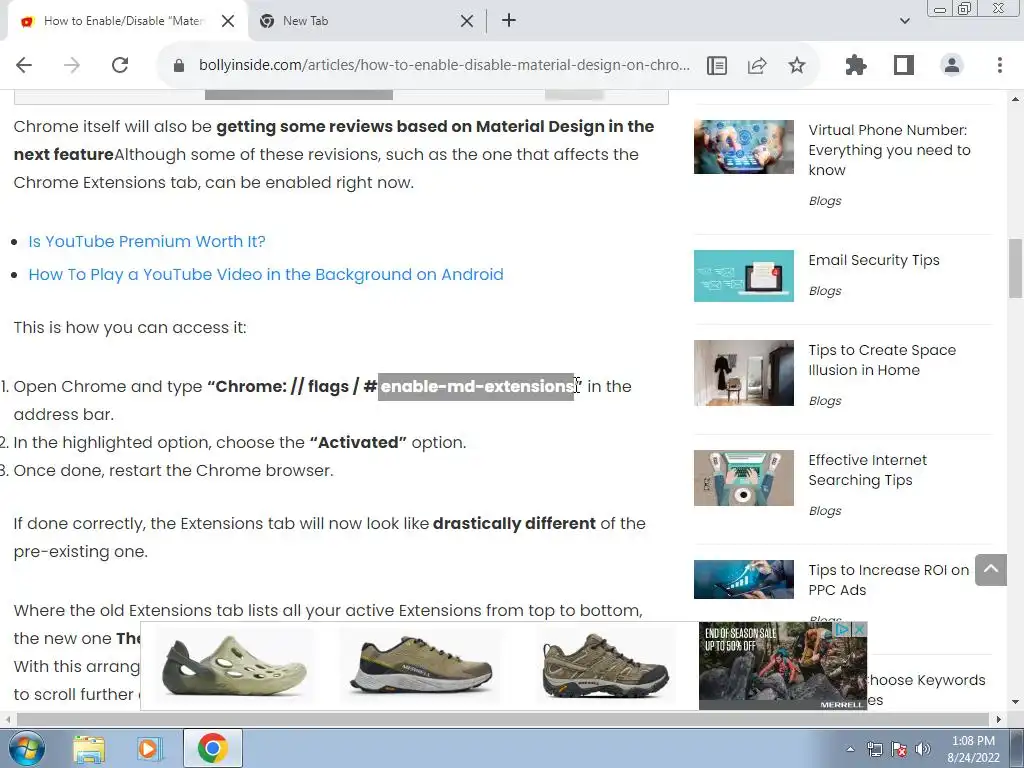Open Windows Explorer from taskbar
The image size is (1024, 768).
tap(89, 749)
